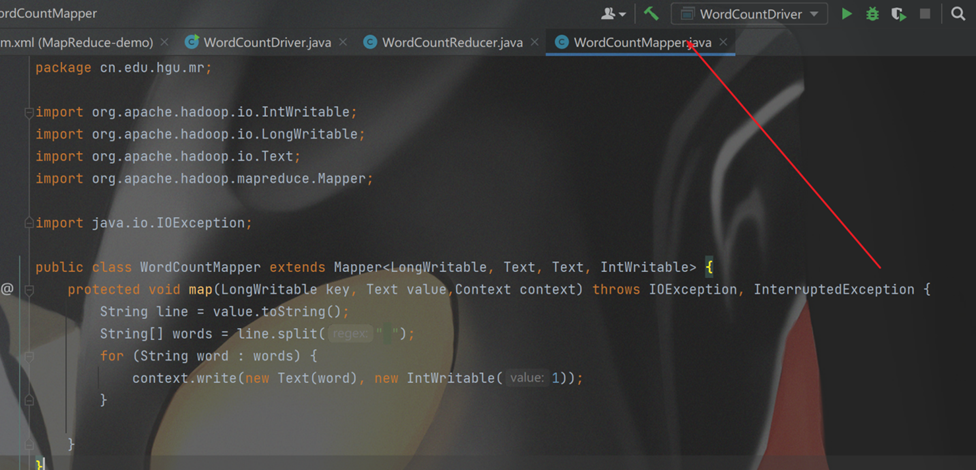
Task: Click the WordCountMapper.java tab class icon
Action: pyautogui.click(x=562, y=42)
